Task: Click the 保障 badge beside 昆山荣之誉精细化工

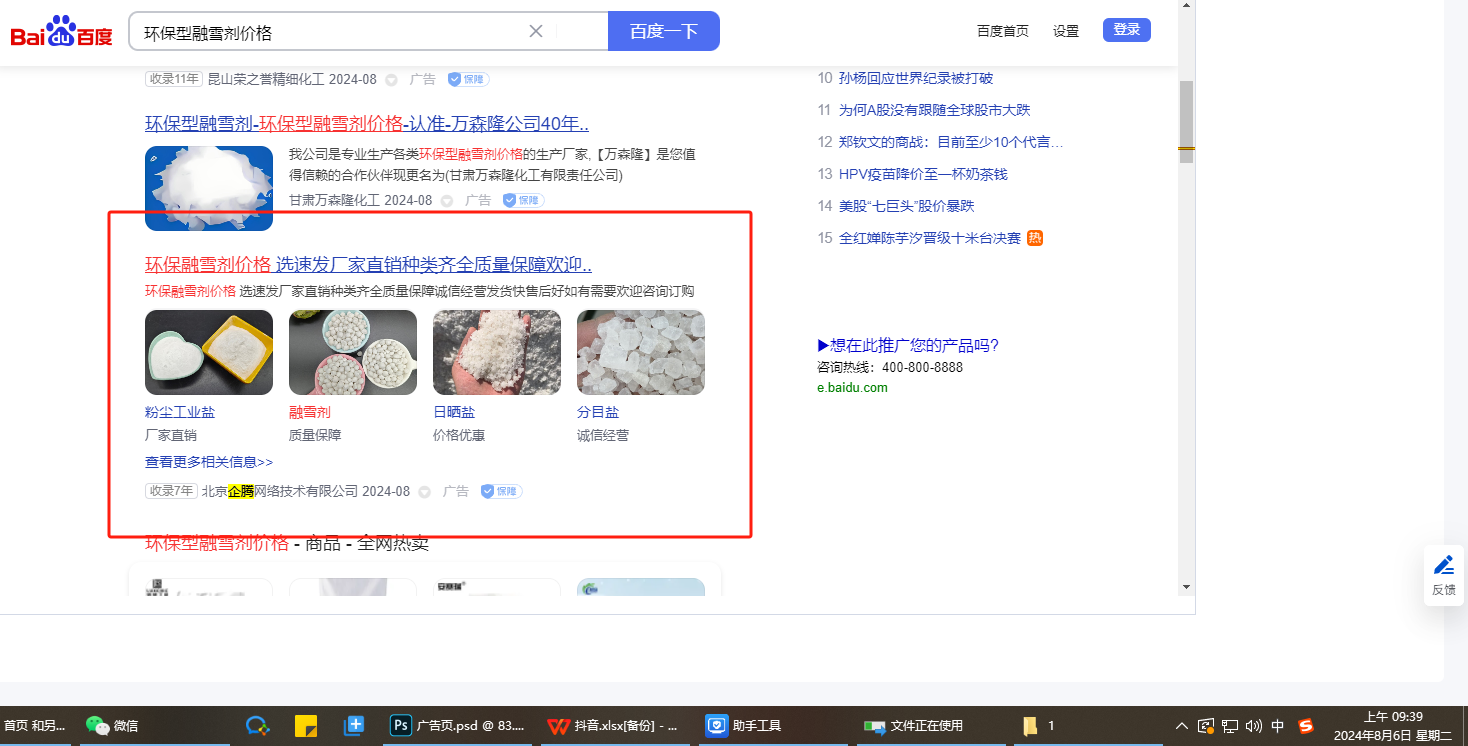Action: coord(468,79)
